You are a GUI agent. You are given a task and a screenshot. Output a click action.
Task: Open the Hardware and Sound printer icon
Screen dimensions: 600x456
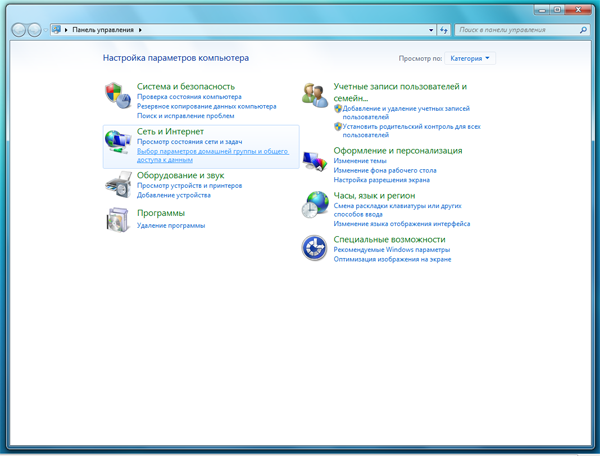click(x=118, y=185)
